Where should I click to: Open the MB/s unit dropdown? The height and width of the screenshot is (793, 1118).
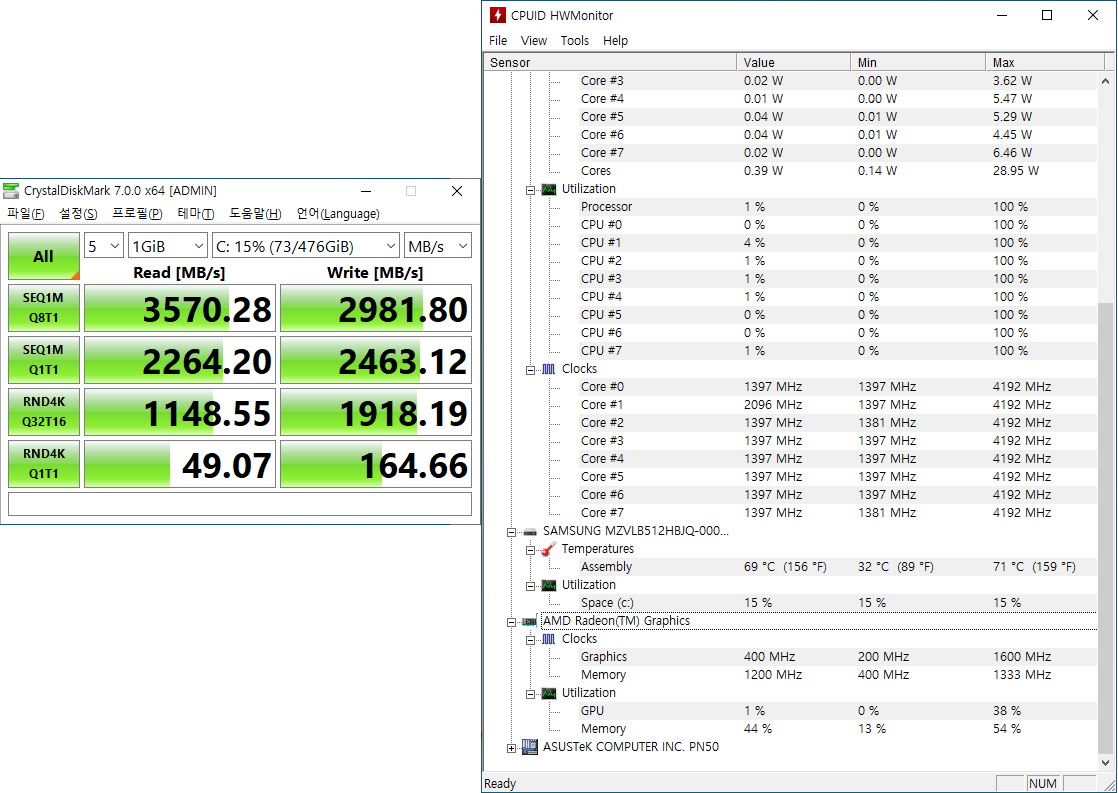438,246
